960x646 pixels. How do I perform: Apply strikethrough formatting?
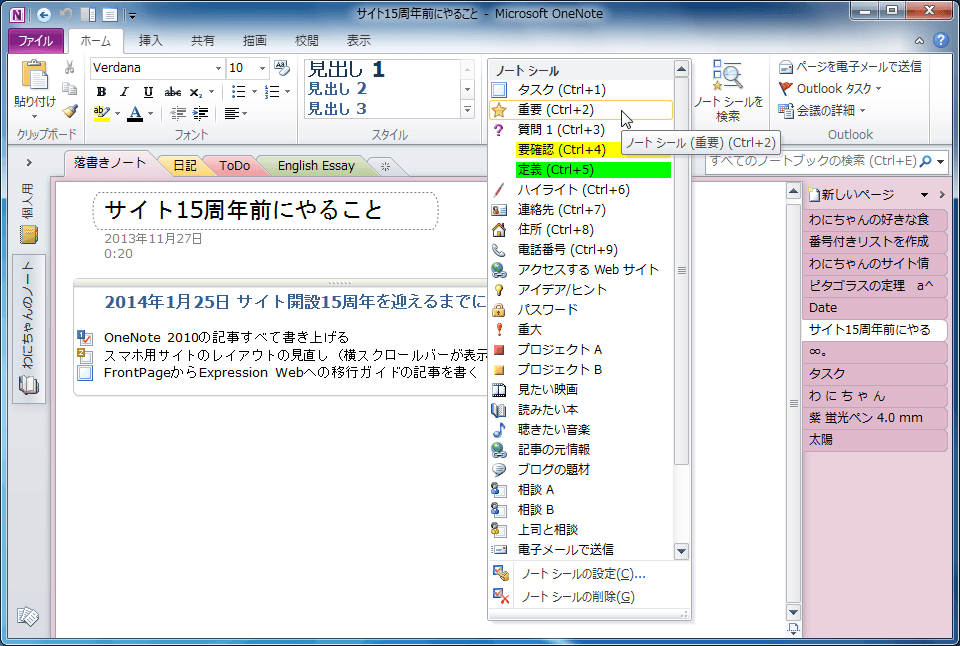(x=173, y=92)
